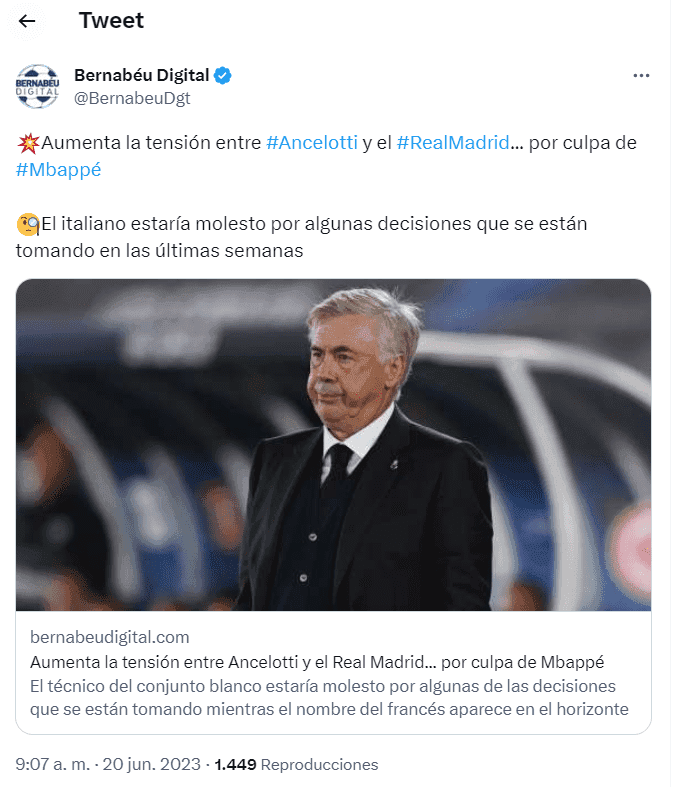Image resolution: width=674 pixels, height=787 pixels.
Task: Click the Tweet header title
Action: tap(111, 21)
